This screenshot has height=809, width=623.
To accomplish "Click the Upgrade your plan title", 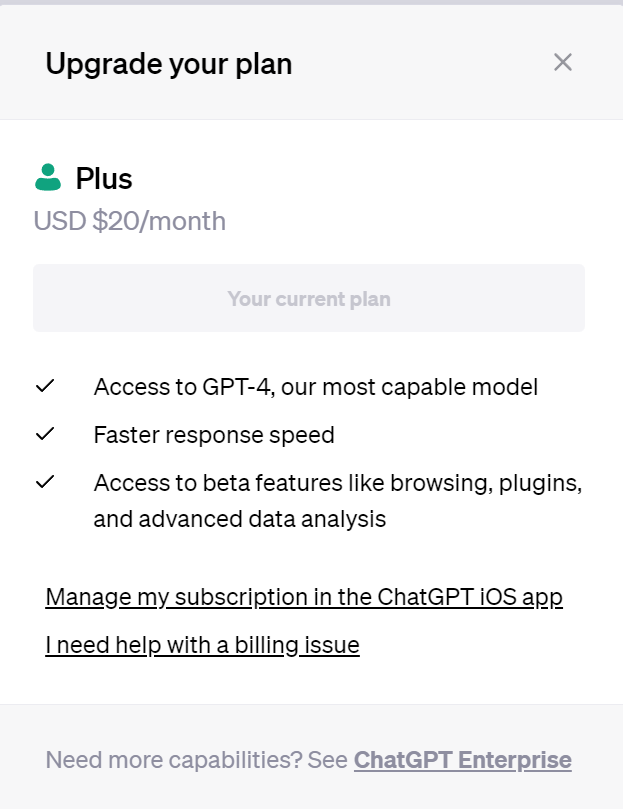I will coord(169,64).
